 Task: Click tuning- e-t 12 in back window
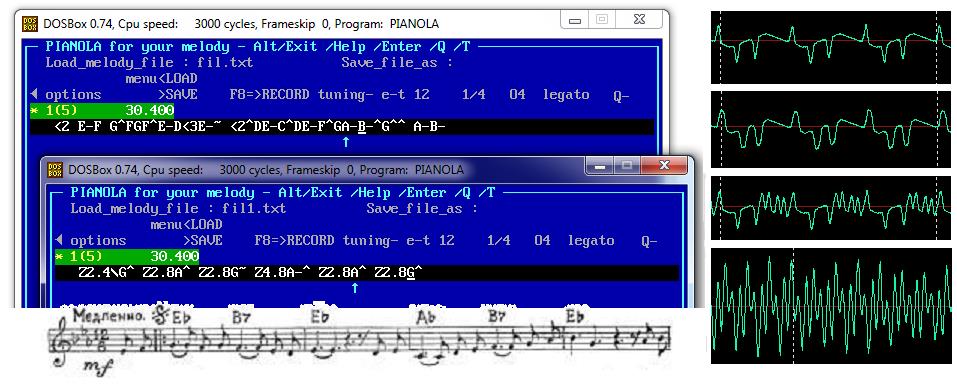pyautogui.click(x=373, y=95)
